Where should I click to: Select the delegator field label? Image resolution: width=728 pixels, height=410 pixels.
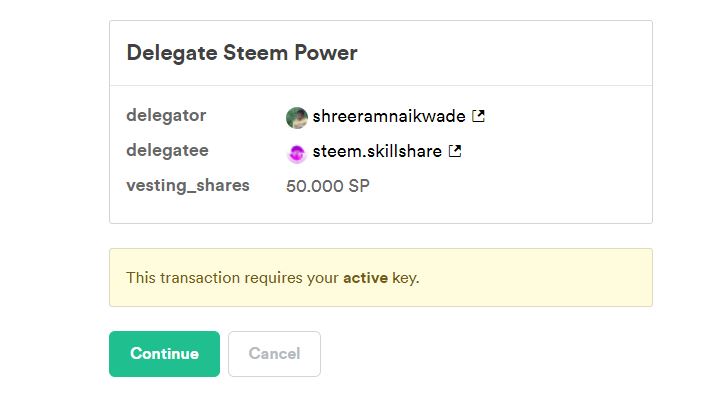pos(166,115)
